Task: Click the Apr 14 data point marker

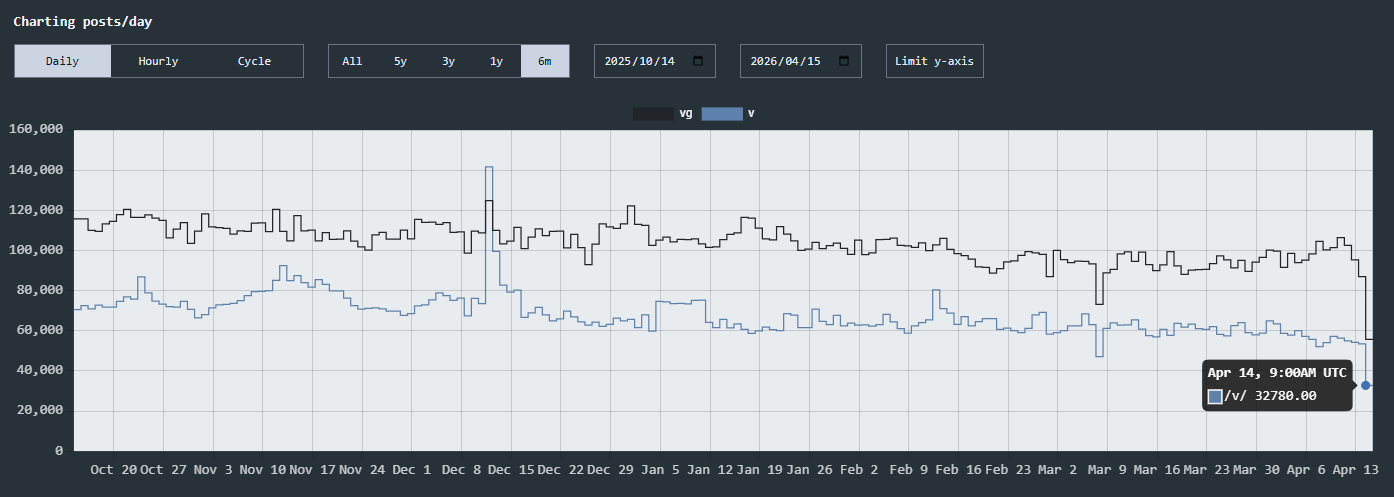Action: (x=1365, y=385)
